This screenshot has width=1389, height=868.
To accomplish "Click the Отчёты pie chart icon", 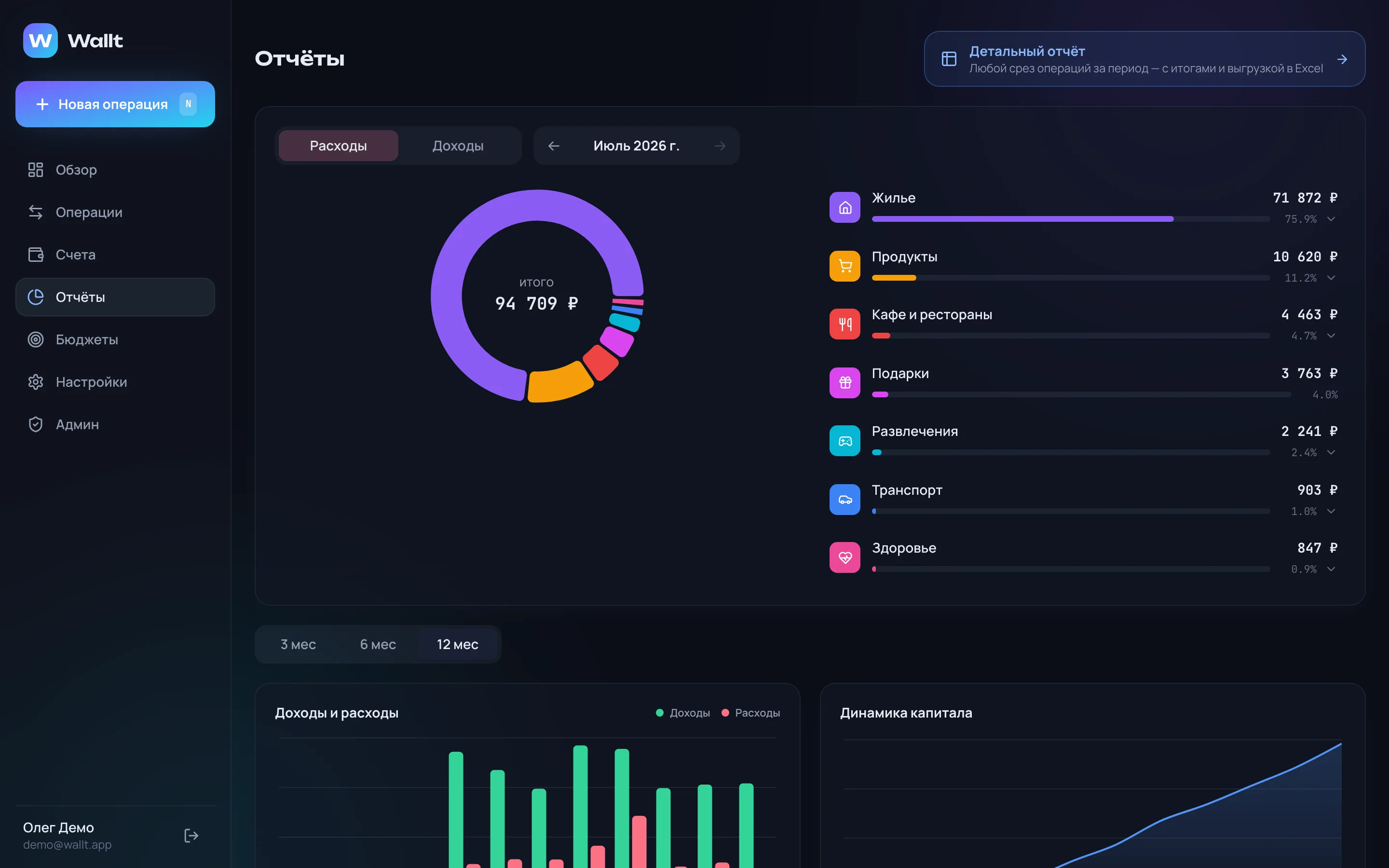I will click(x=36, y=298).
